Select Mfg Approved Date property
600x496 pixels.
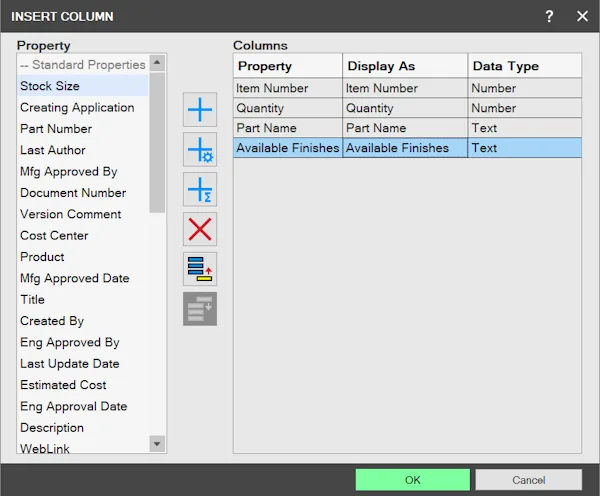83,278
